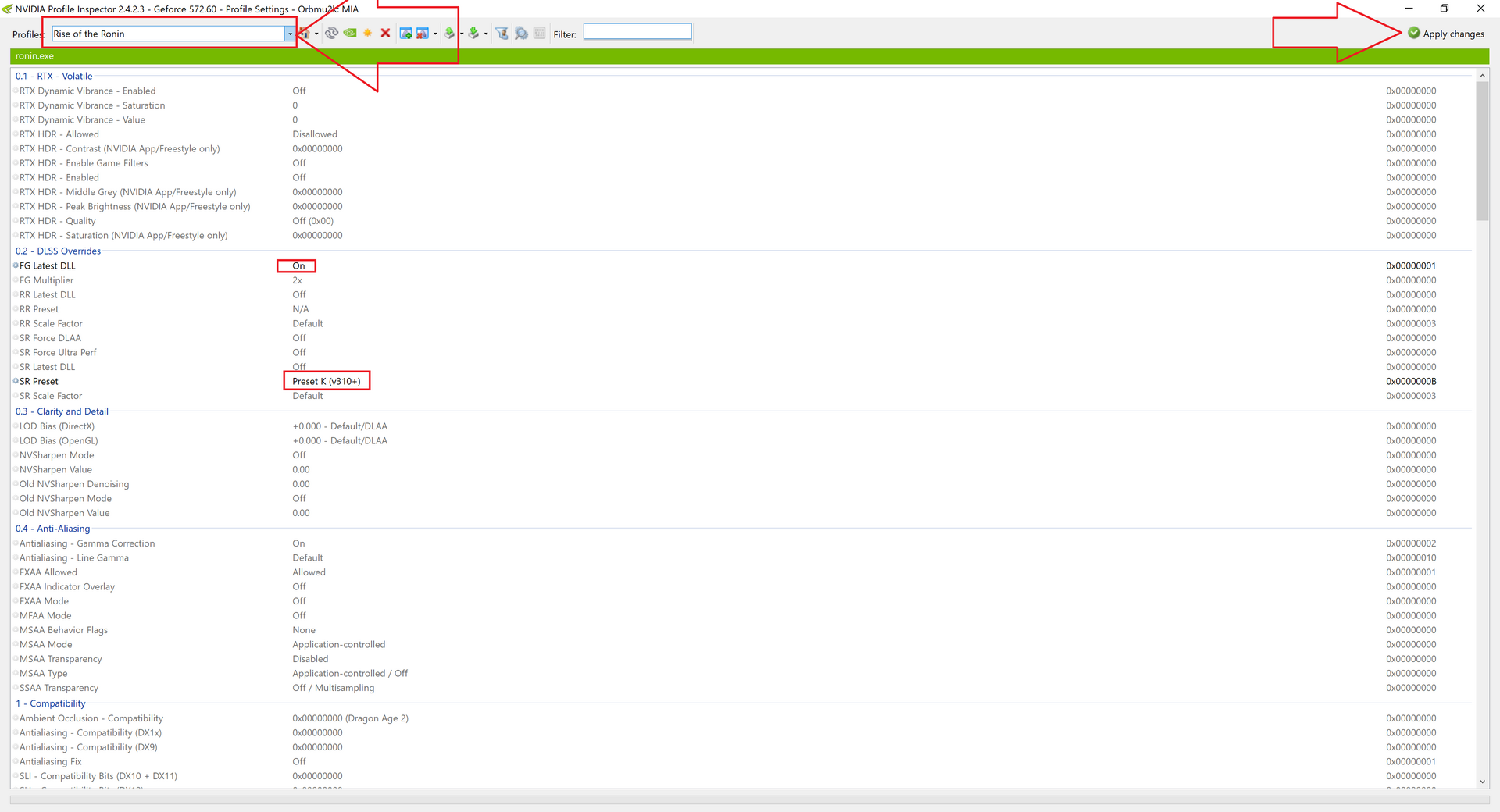Viewport: 1500px width, 812px height.
Task: Open dropdown arrow beside remove application icon
Action: [x=435, y=34]
